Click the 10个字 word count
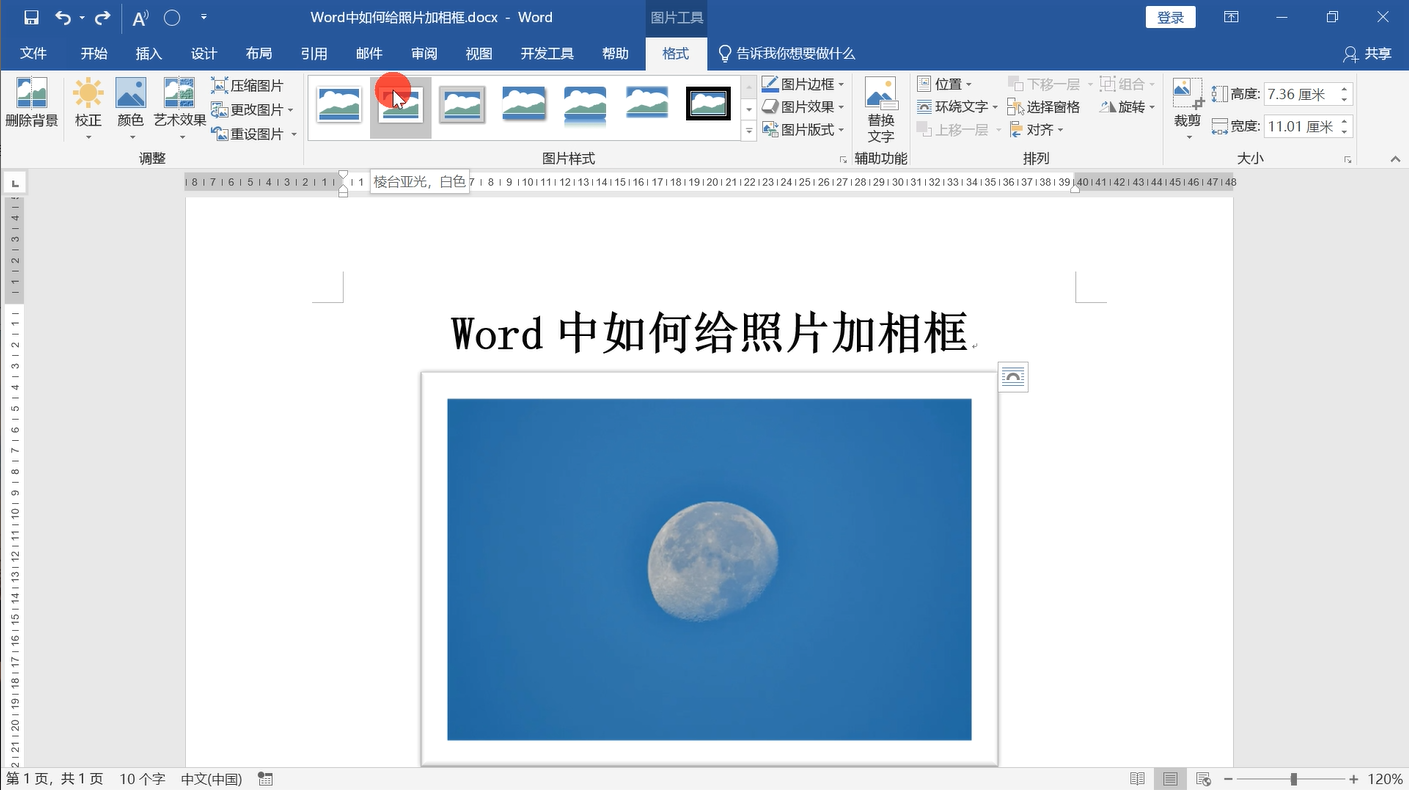 [142, 779]
